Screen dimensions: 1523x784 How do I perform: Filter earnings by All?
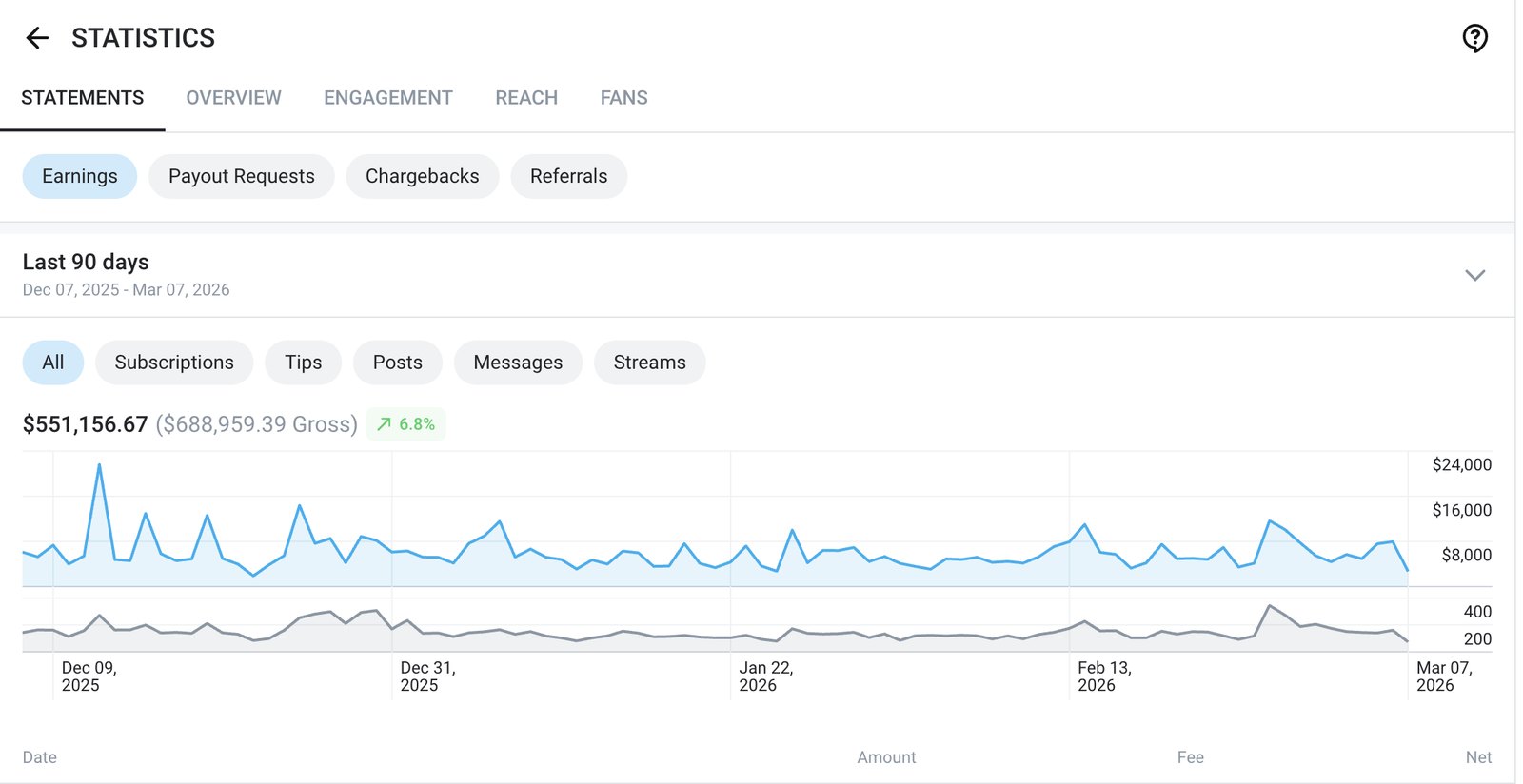(x=53, y=363)
